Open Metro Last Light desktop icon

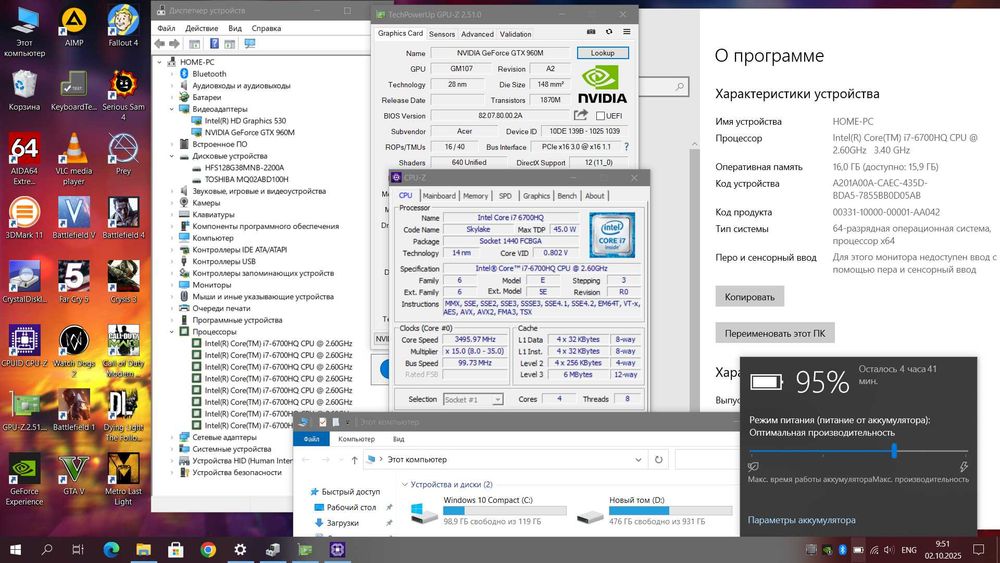click(x=123, y=479)
